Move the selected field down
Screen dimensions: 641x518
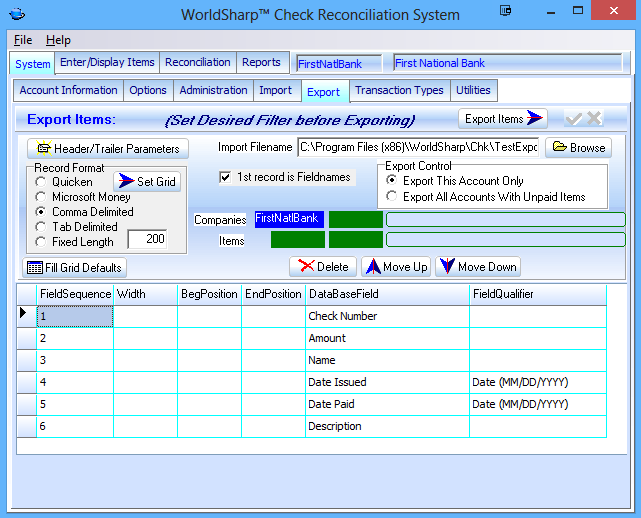[x=477, y=267]
